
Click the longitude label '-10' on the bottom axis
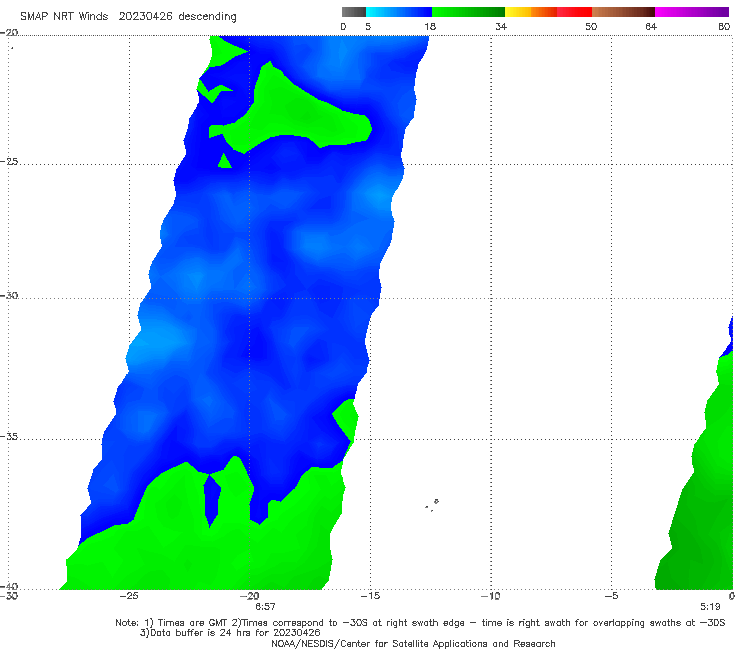pos(491,596)
